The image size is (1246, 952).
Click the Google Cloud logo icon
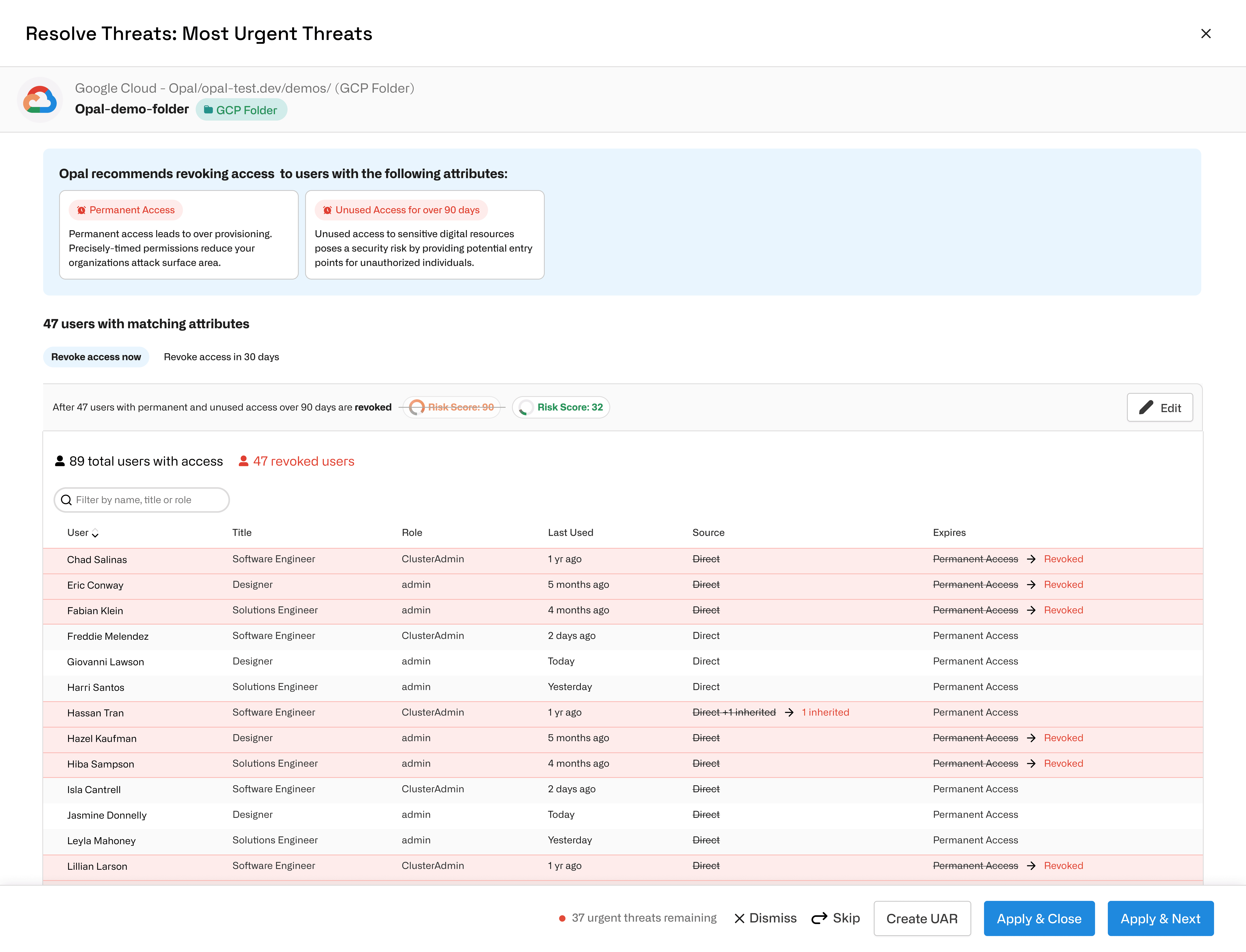click(x=40, y=100)
